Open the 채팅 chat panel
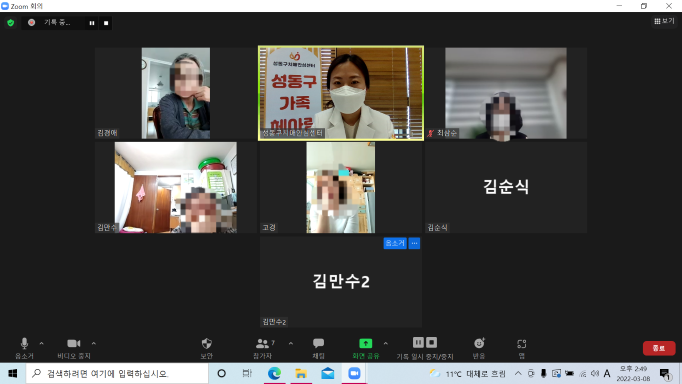 318,347
